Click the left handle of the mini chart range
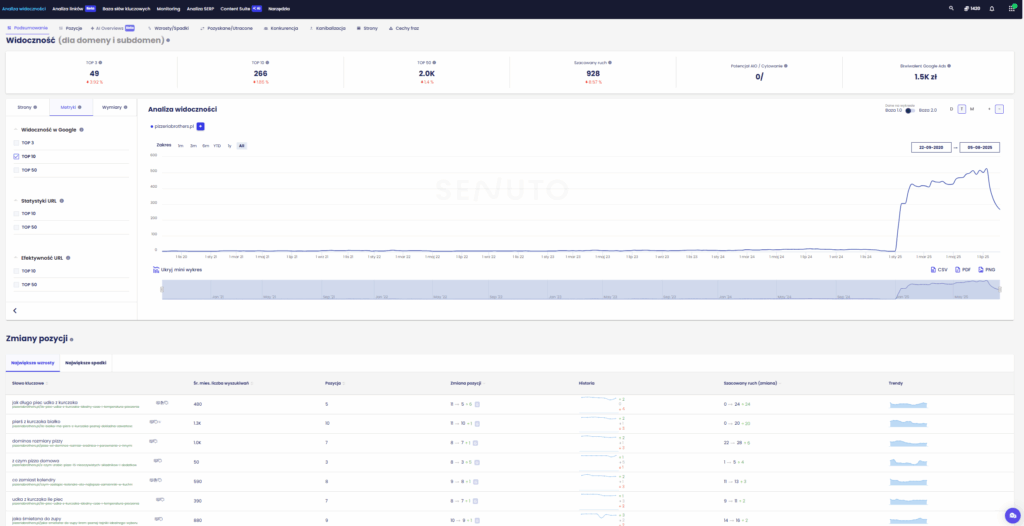This screenshot has height=526, width=1024. coord(162,289)
